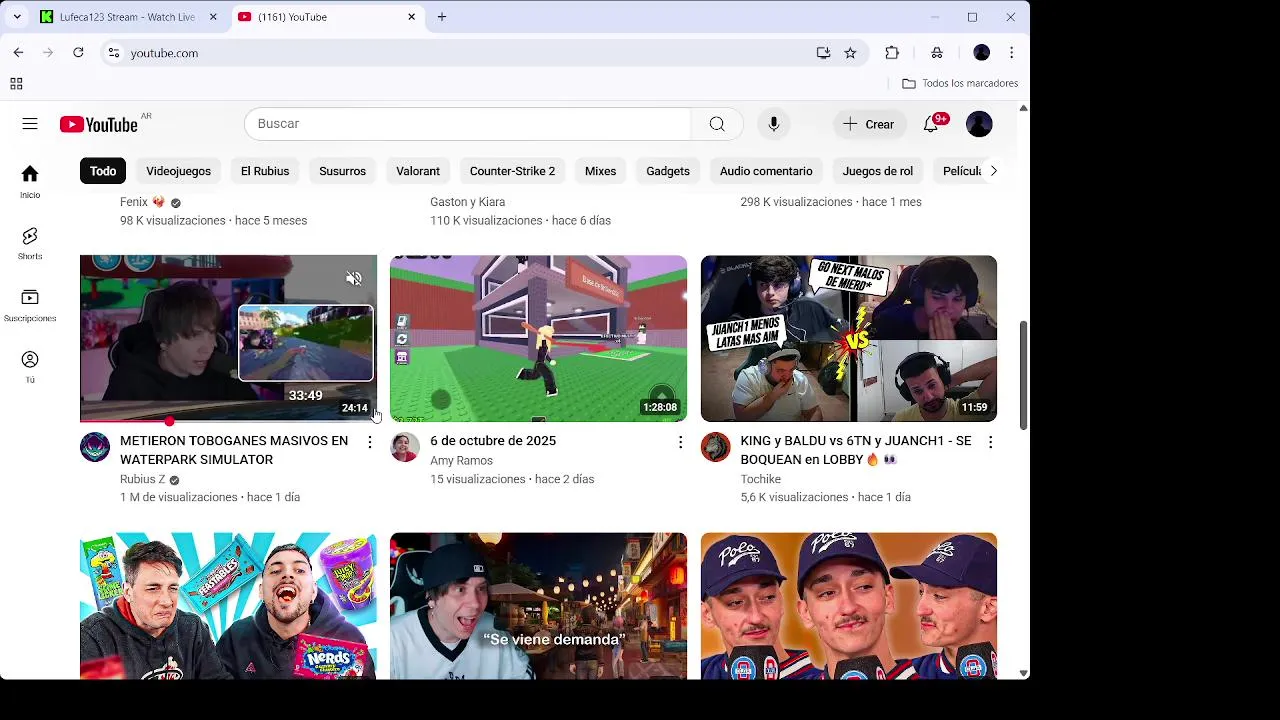Open KING y BALDU vs 6TN title
1280x720 pixels.
tap(856, 450)
